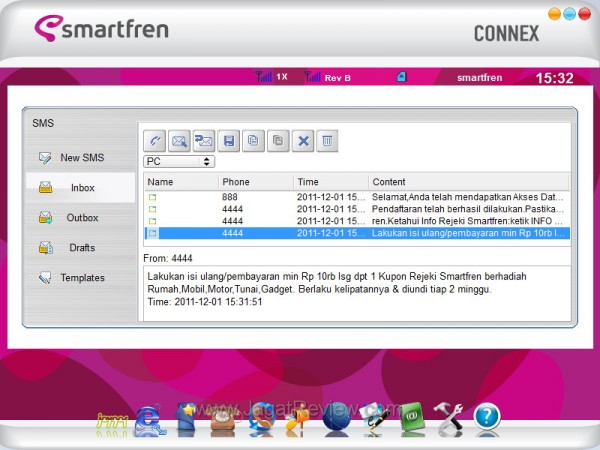The width and height of the screenshot is (600, 450).
Task: Click the Outbox envelope icon
Action: 46,217
